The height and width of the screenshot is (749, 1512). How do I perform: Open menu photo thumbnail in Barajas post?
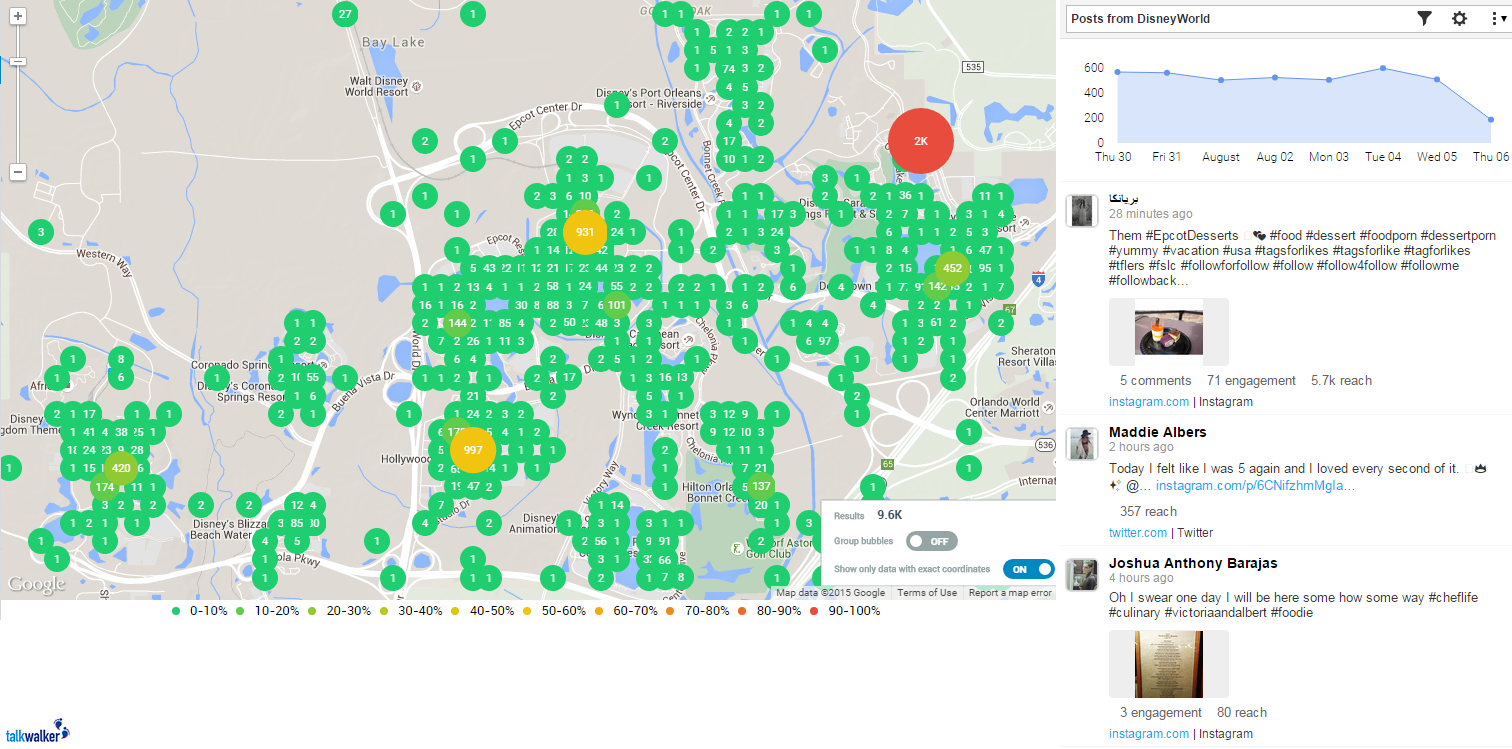click(x=1169, y=664)
